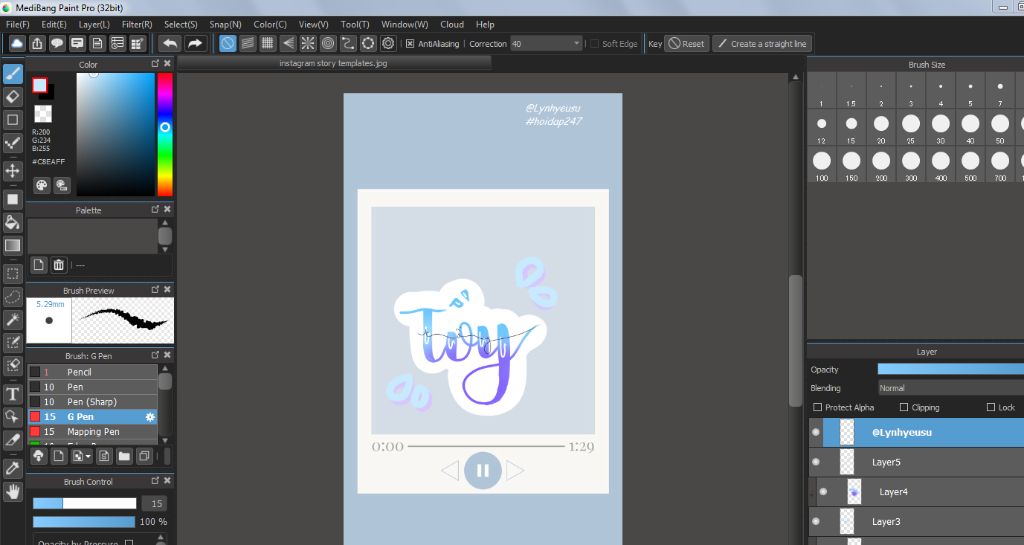Select the Pen (Sharp) brush
Viewport: 1024px width, 545px height.
92,401
